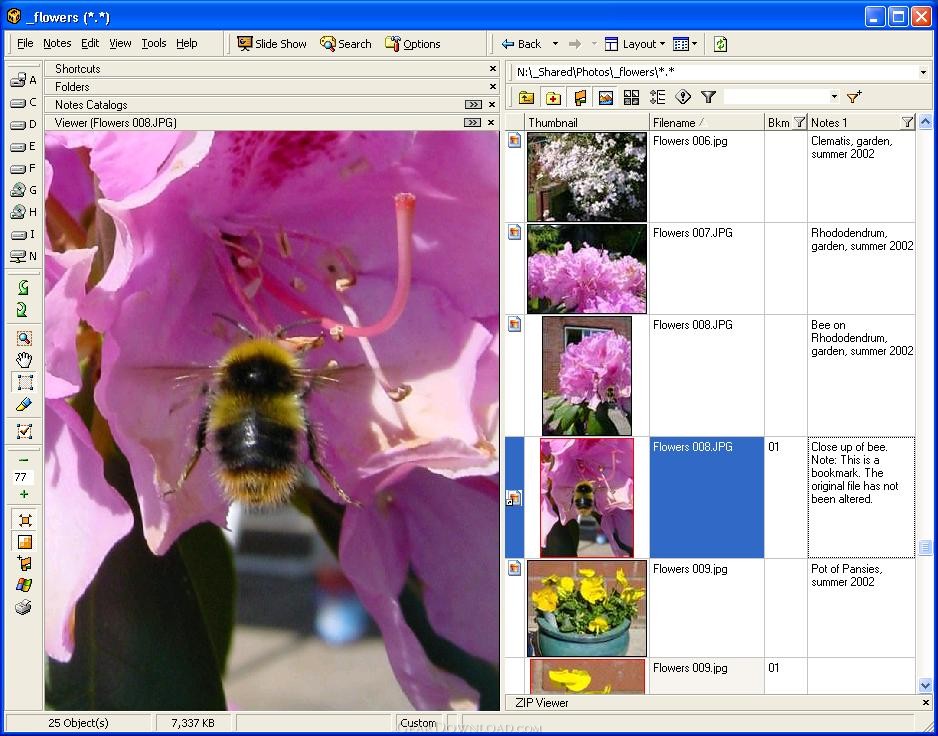Screen dimensions: 938x736
Task: Select the hand pan tool
Action: click(x=24, y=360)
